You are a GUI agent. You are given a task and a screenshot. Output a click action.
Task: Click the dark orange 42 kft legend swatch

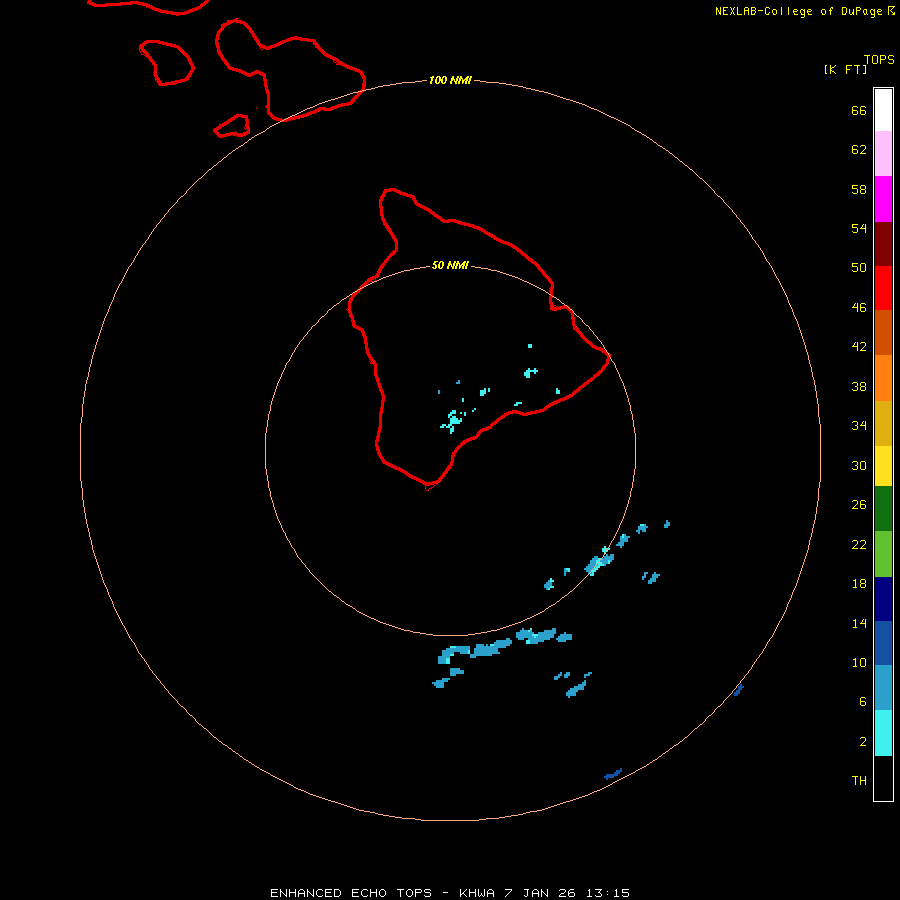[x=883, y=332]
